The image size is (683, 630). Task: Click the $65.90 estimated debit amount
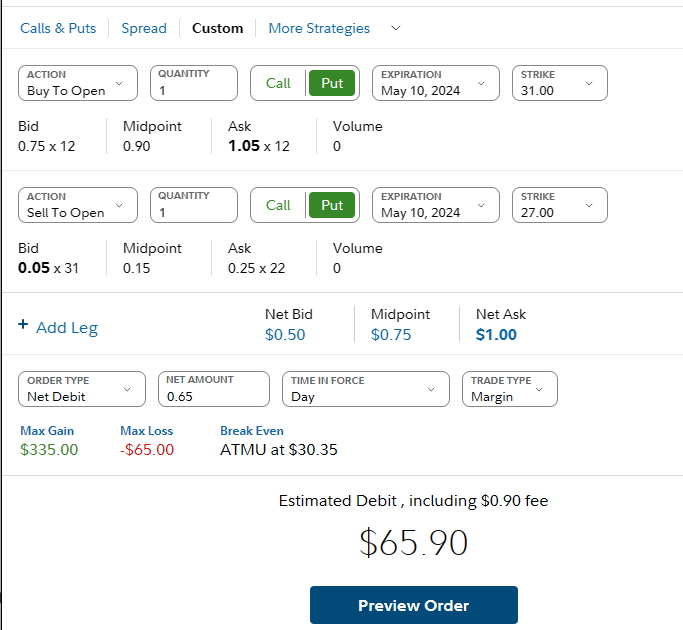coord(413,543)
